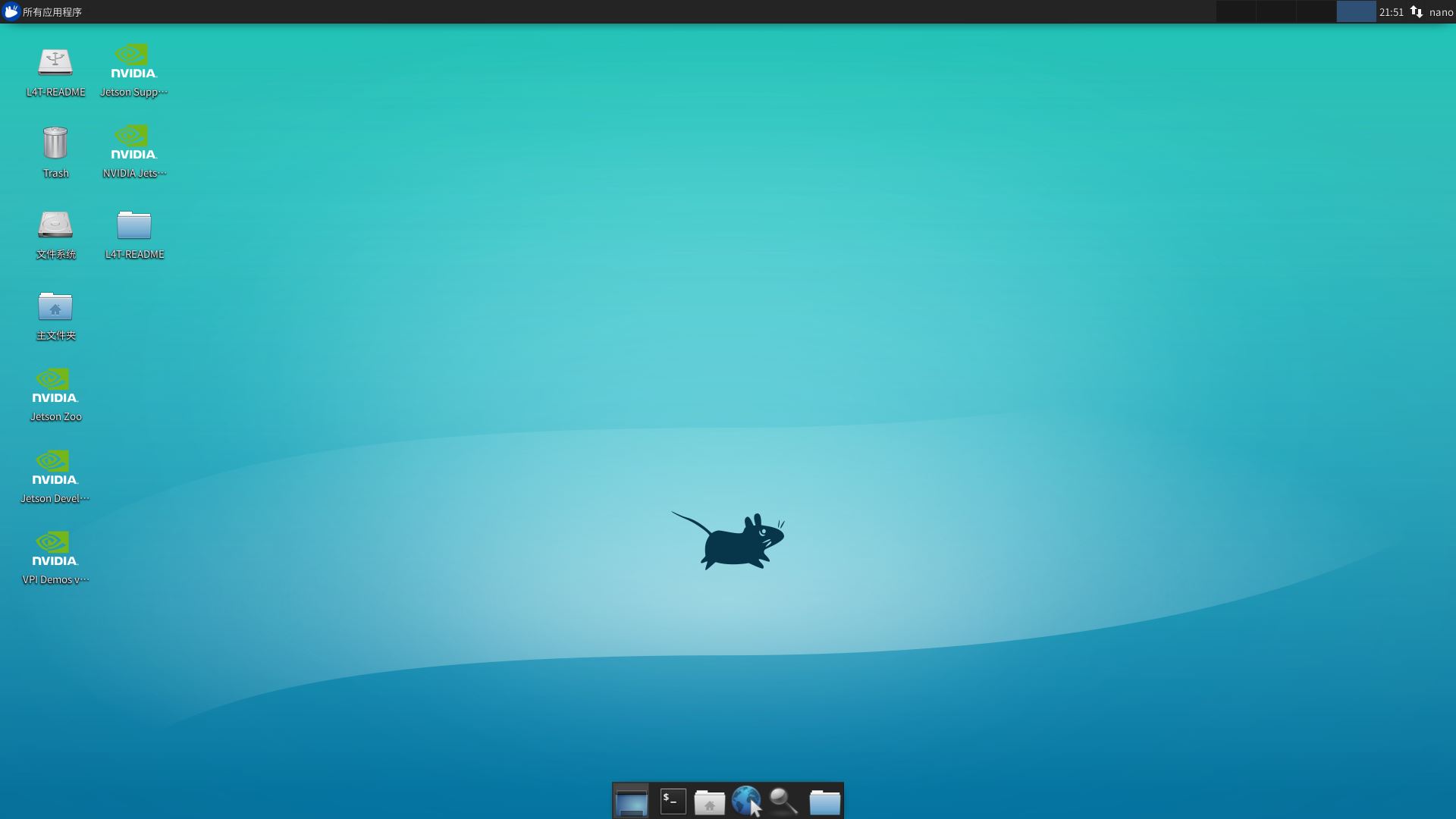Open the folder directory menu in dock
The width and height of the screenshot is (1456, 819).
pos(824,802)
